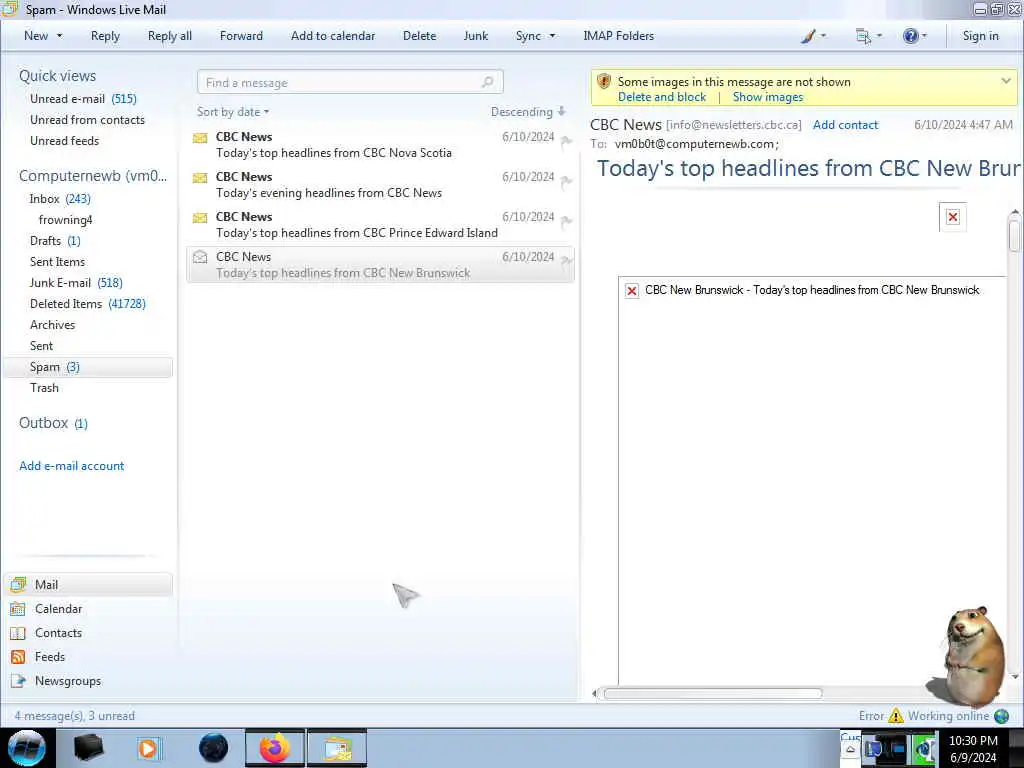Click Forward in the toolbar
This screenshot has height=768, width=1024.
tap(241, 36)
